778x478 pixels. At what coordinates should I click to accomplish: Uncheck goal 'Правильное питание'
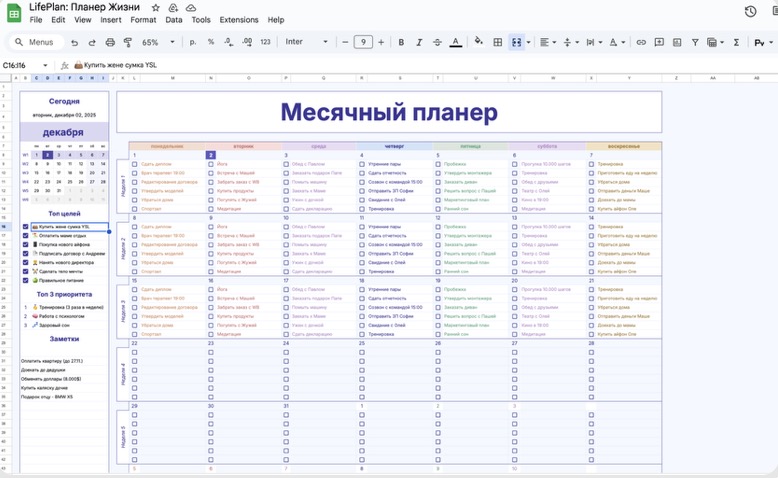click(26, 280)
